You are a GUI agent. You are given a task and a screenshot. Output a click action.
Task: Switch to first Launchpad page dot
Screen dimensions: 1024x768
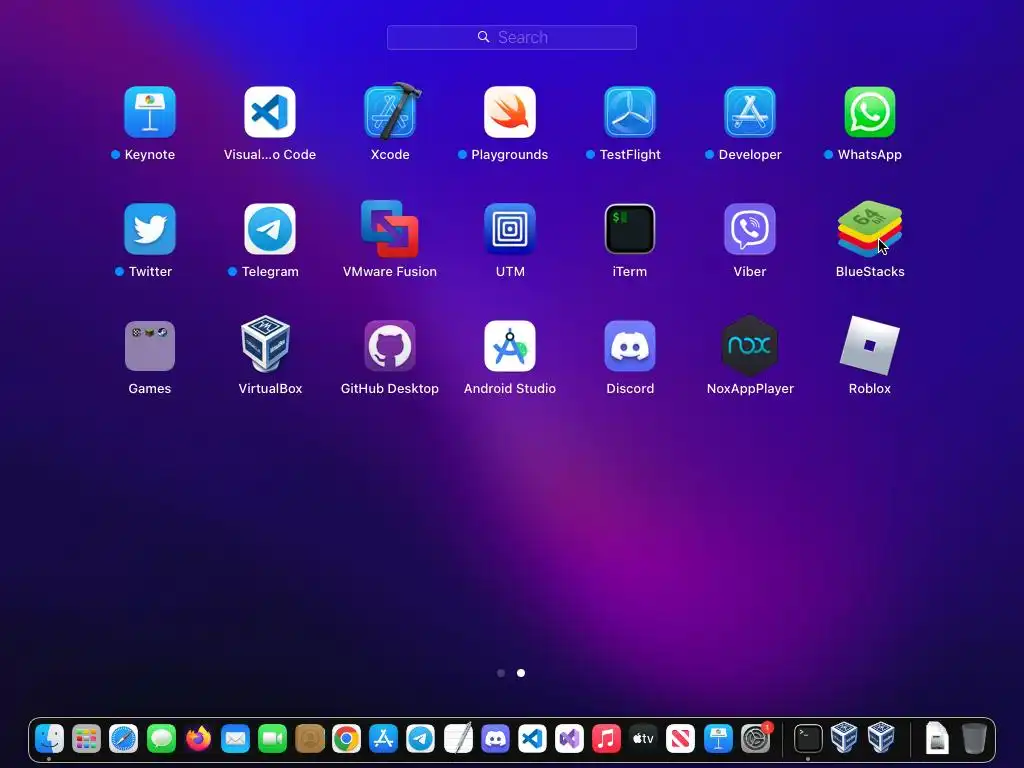click(501, 673)
